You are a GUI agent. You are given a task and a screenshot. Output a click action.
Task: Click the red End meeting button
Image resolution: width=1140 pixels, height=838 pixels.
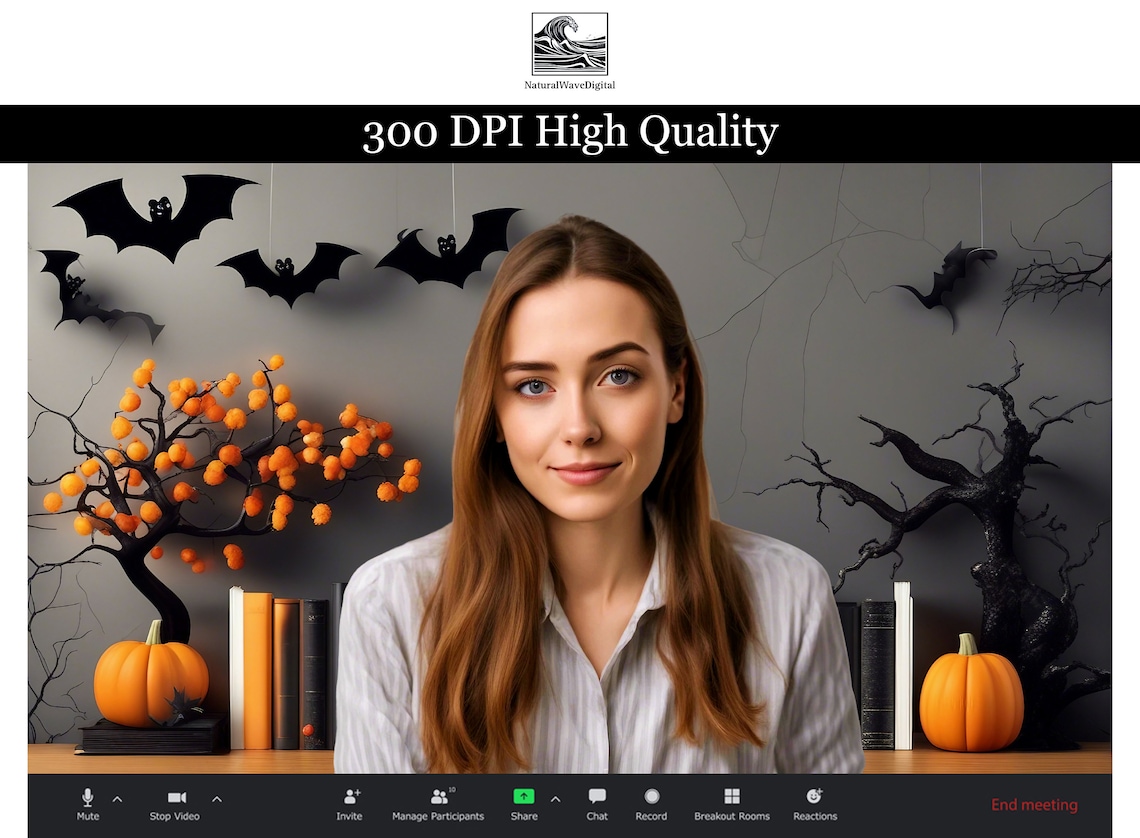(1035, 805)
